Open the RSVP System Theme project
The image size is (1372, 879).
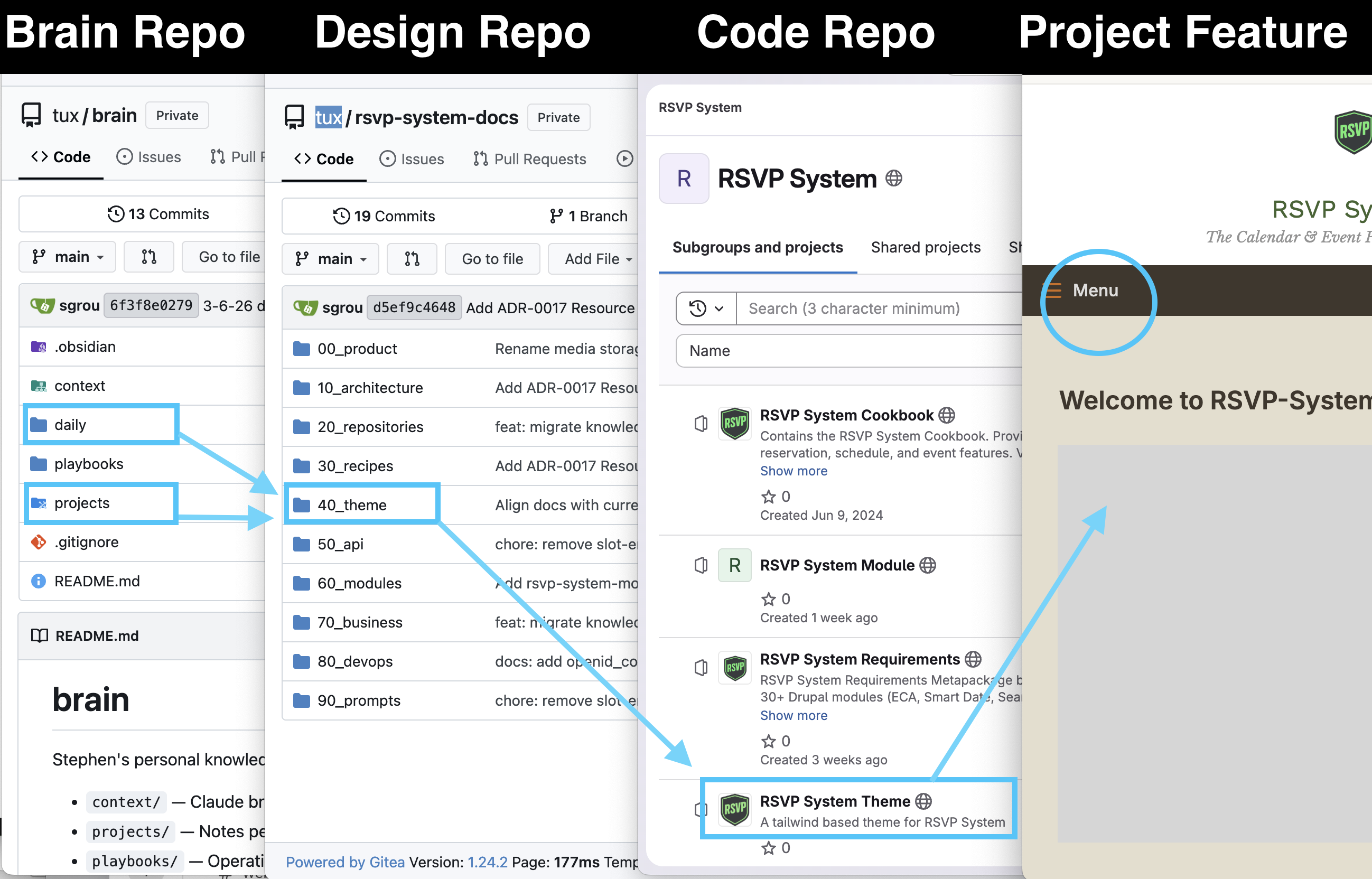835,801
